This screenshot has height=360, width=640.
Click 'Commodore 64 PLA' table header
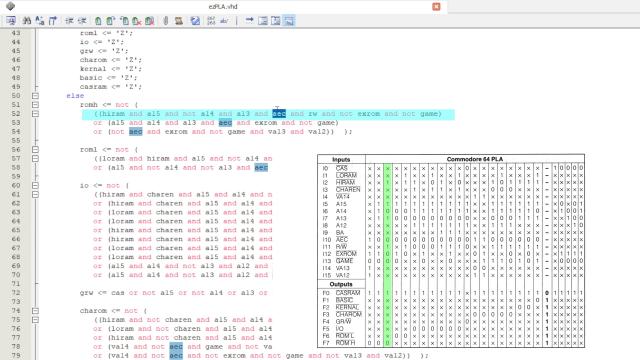pos(475,159)
